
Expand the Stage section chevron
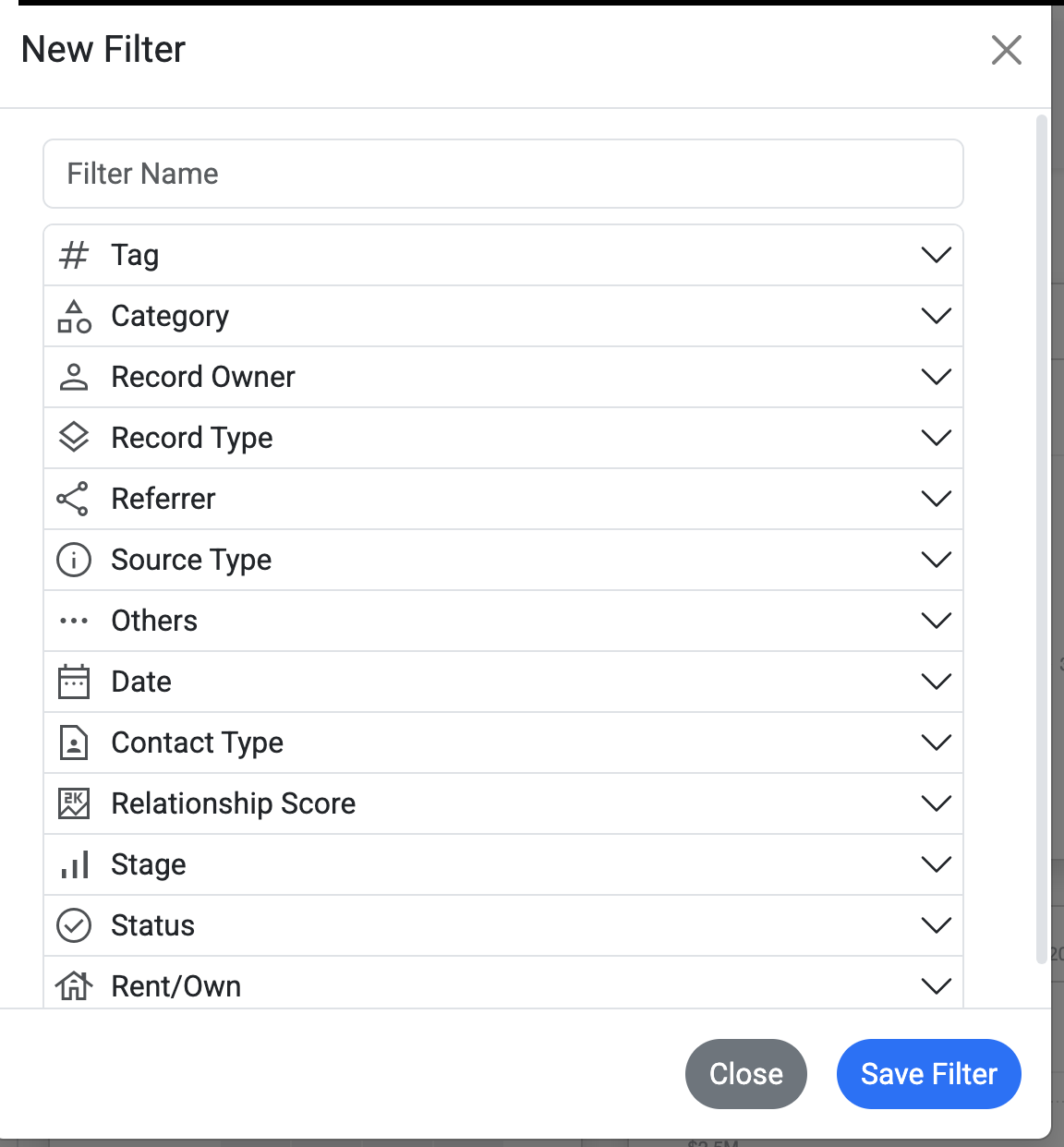pyautogui.click(x=936, y=864)
